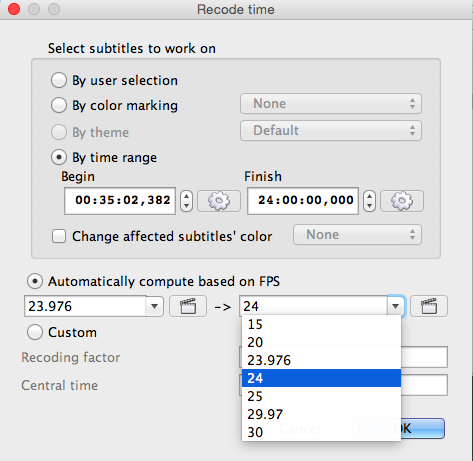Click Finish time stepper arrows

[369, 201]
